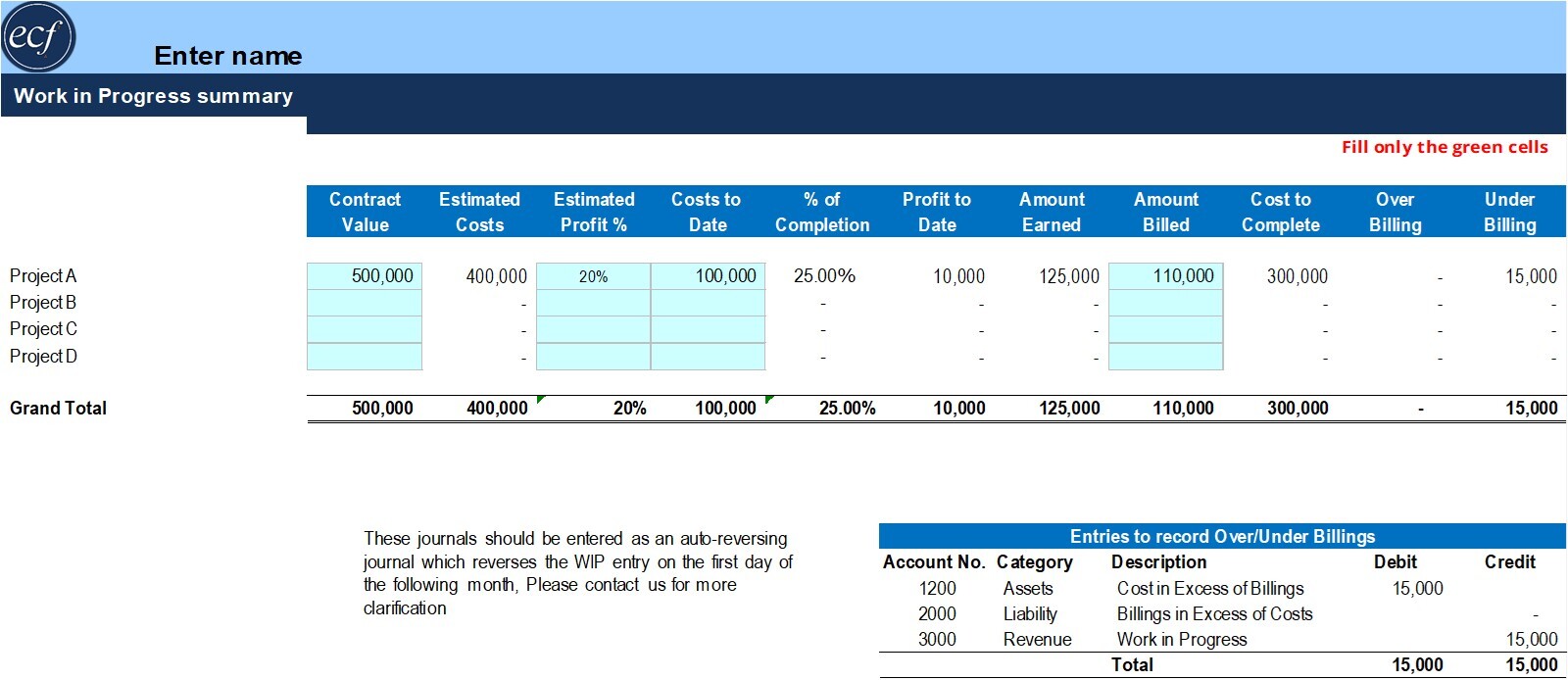Image resolution: width=1568 pixels, height=680 pixels.
Task: Select Project A Contract Value cell 500,000
Action: (365, 276)
